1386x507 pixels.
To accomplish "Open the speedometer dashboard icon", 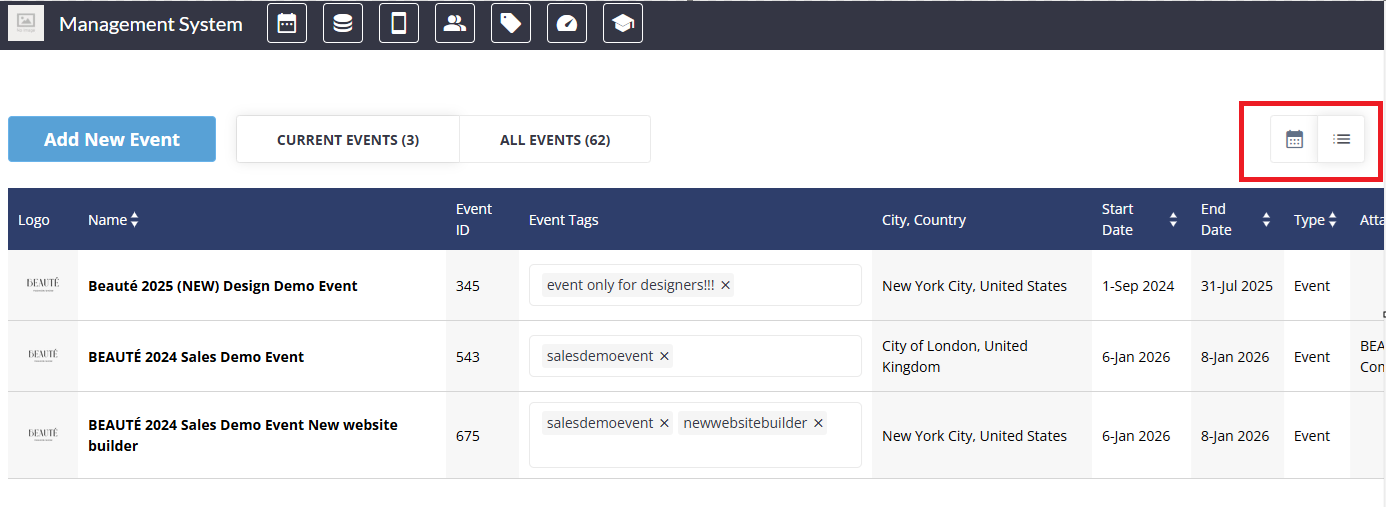I will coord(567,24).
